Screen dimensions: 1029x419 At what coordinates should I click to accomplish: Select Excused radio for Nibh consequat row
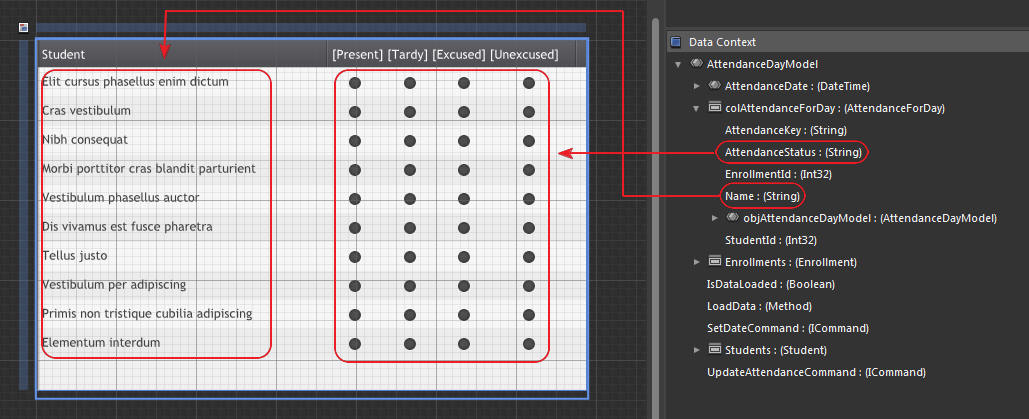point(464,141)
